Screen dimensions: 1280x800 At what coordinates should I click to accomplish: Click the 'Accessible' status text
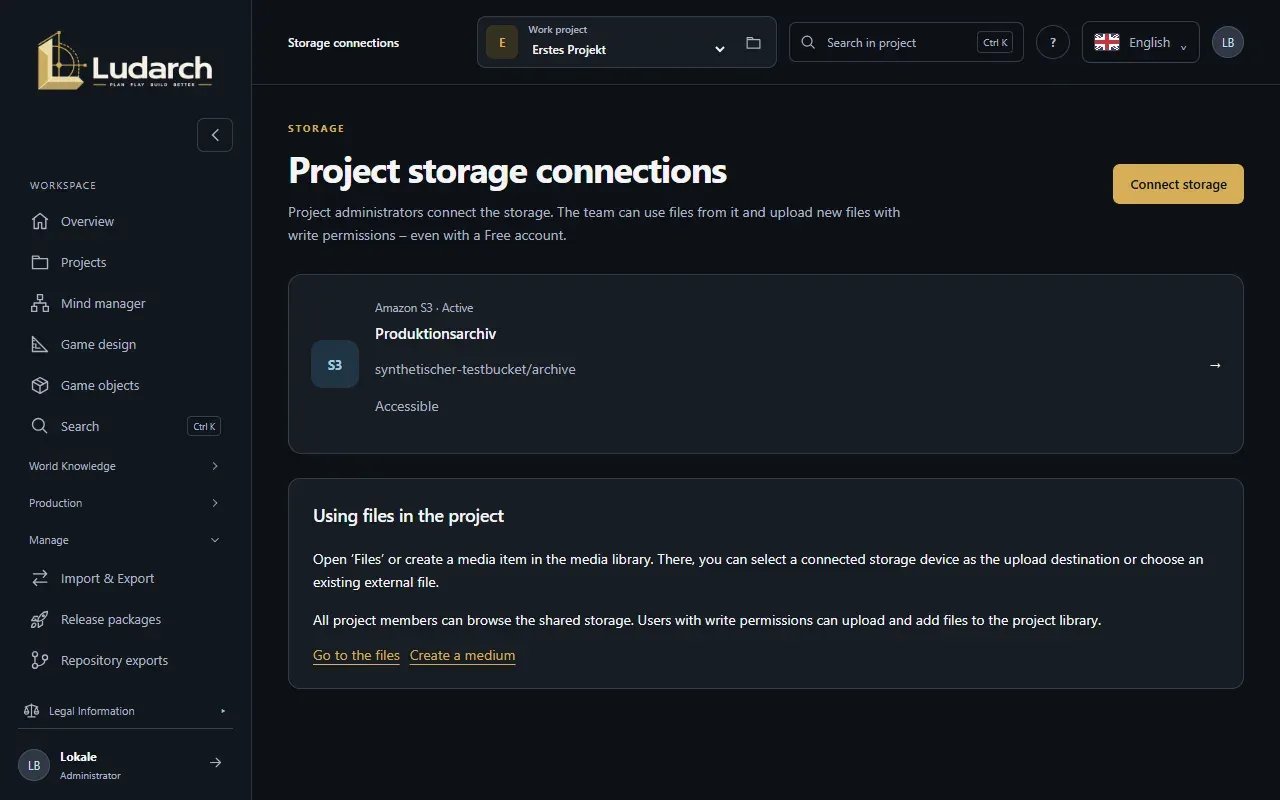pos(407,406)
